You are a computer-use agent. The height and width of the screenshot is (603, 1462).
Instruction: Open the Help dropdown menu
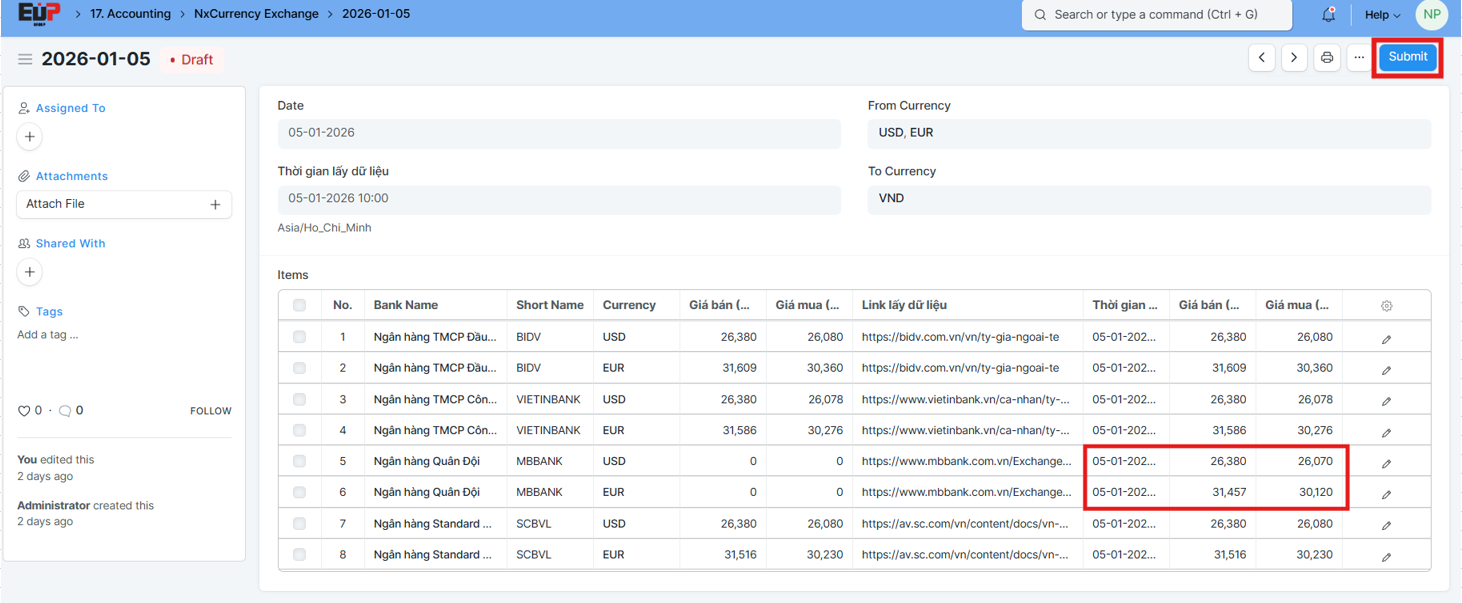[1382, 15]
